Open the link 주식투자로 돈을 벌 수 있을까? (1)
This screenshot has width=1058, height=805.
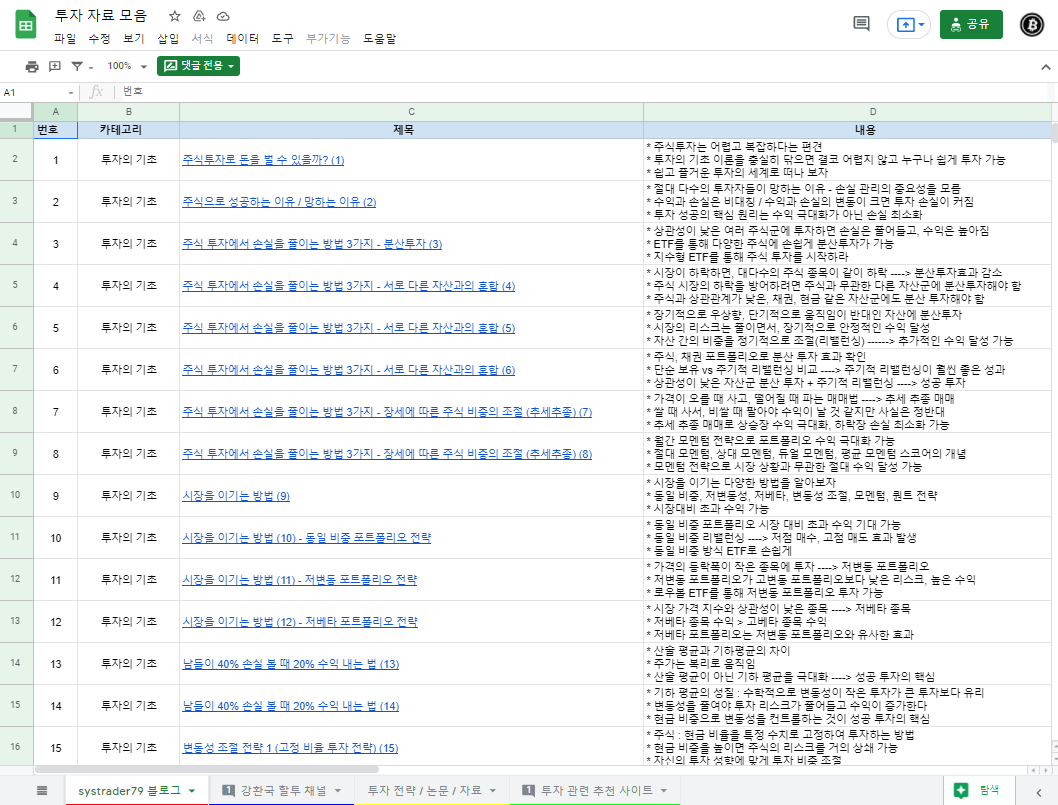point(261,160)
